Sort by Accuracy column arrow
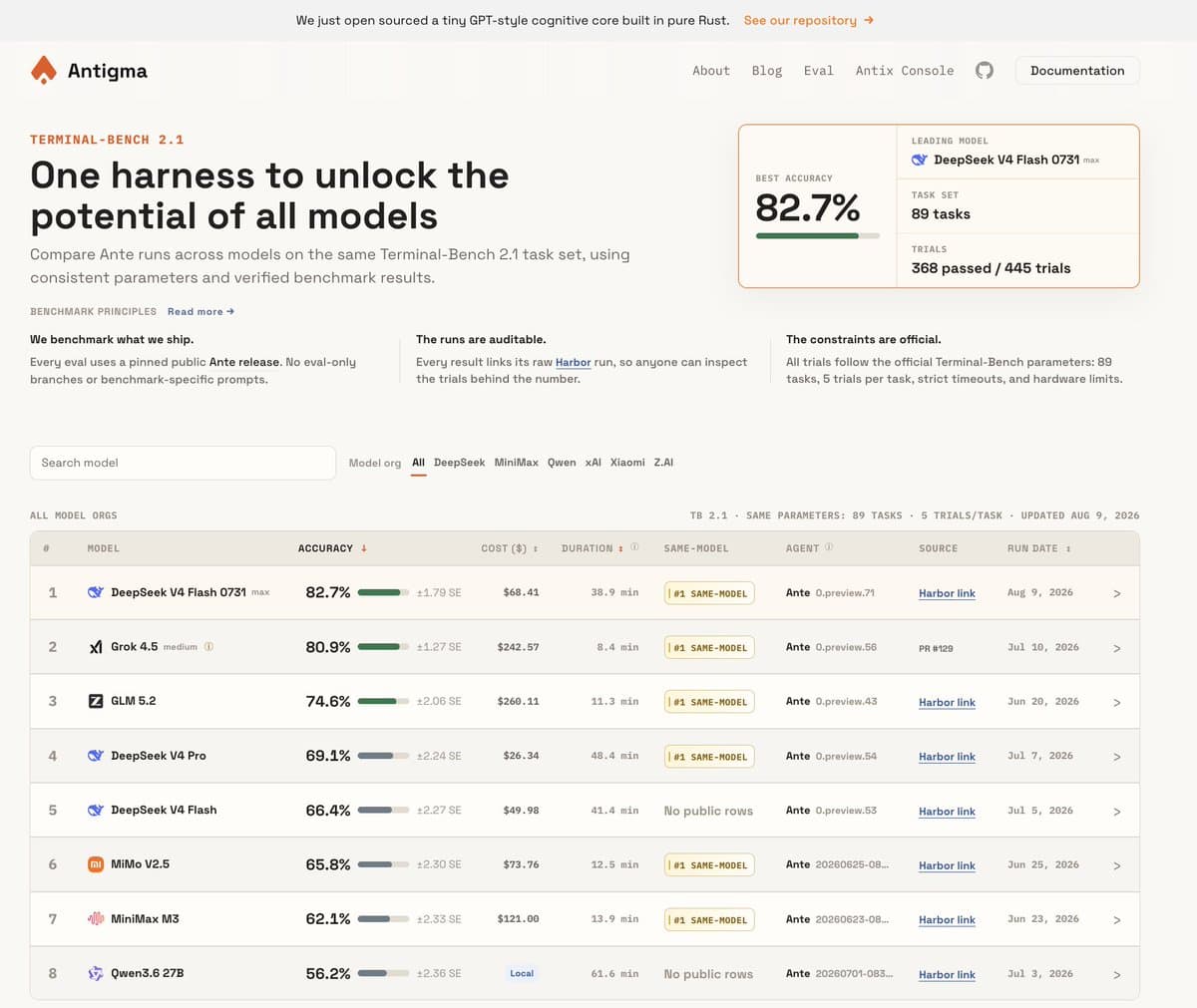The width and height of the screenshot is (1197, 1008). [x=364, y=548]
